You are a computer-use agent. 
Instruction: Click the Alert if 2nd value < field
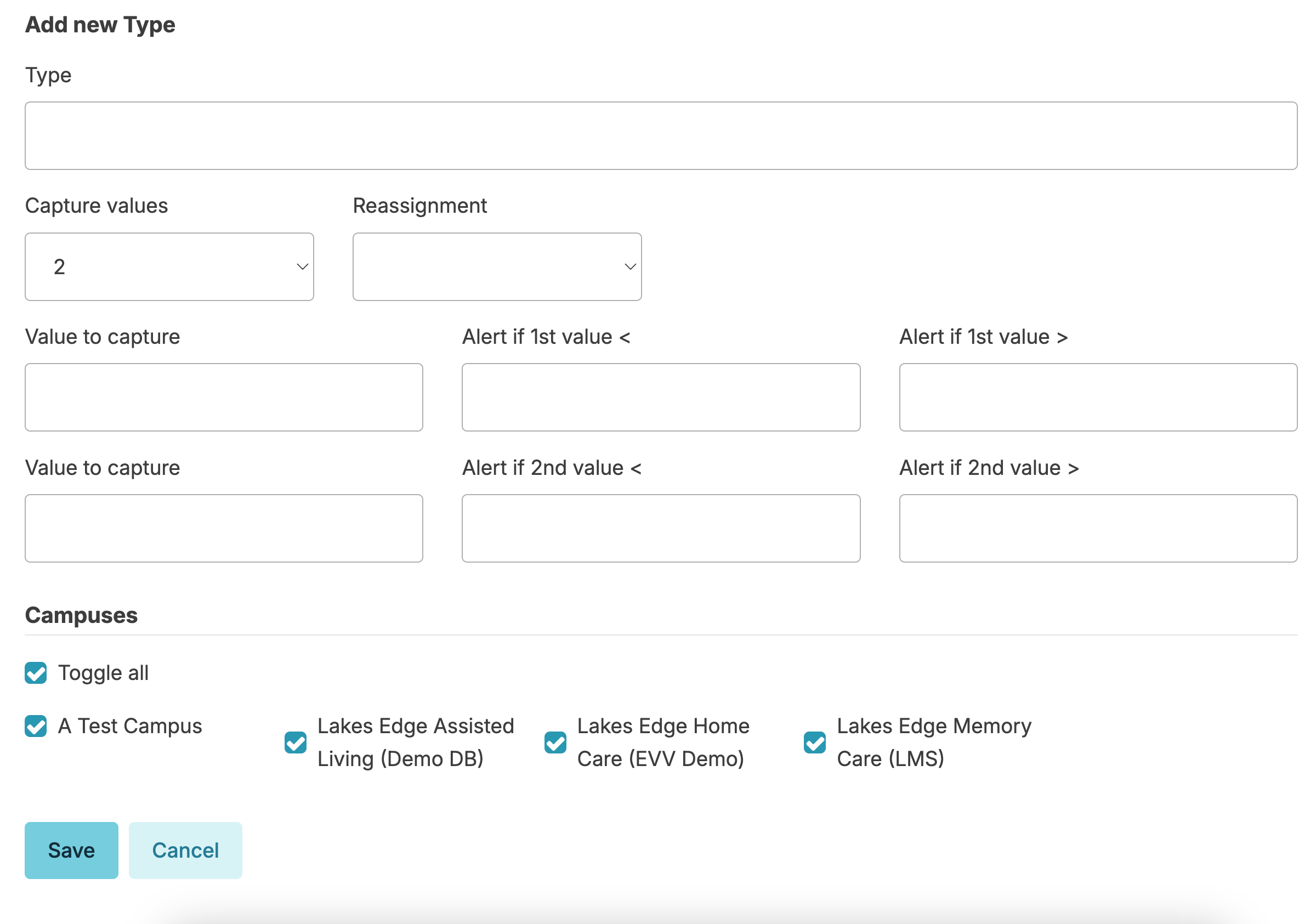pyautogui.click(x=660, y=528)
